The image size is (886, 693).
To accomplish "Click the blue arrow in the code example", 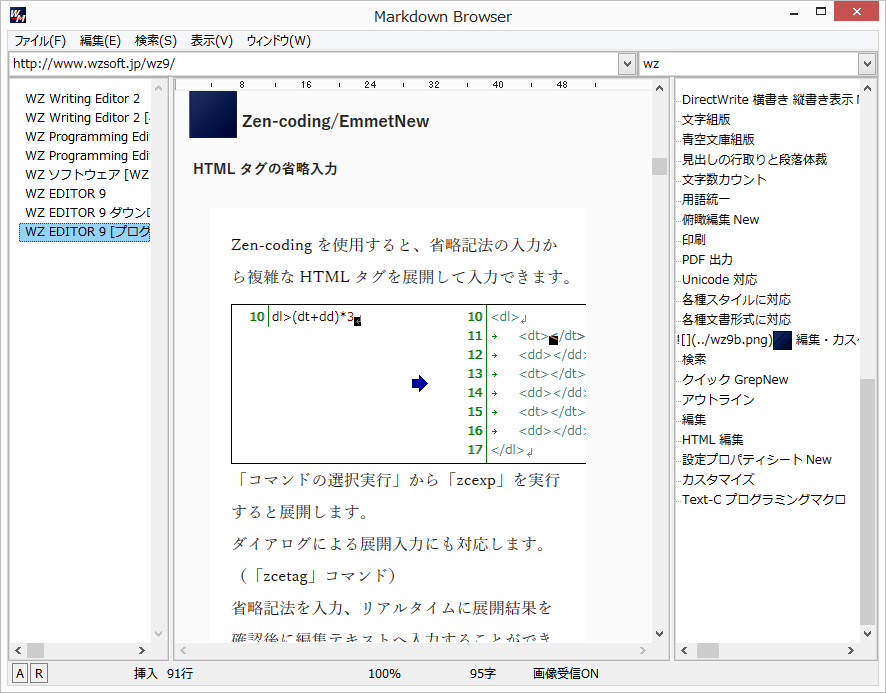I will [420, 383].
